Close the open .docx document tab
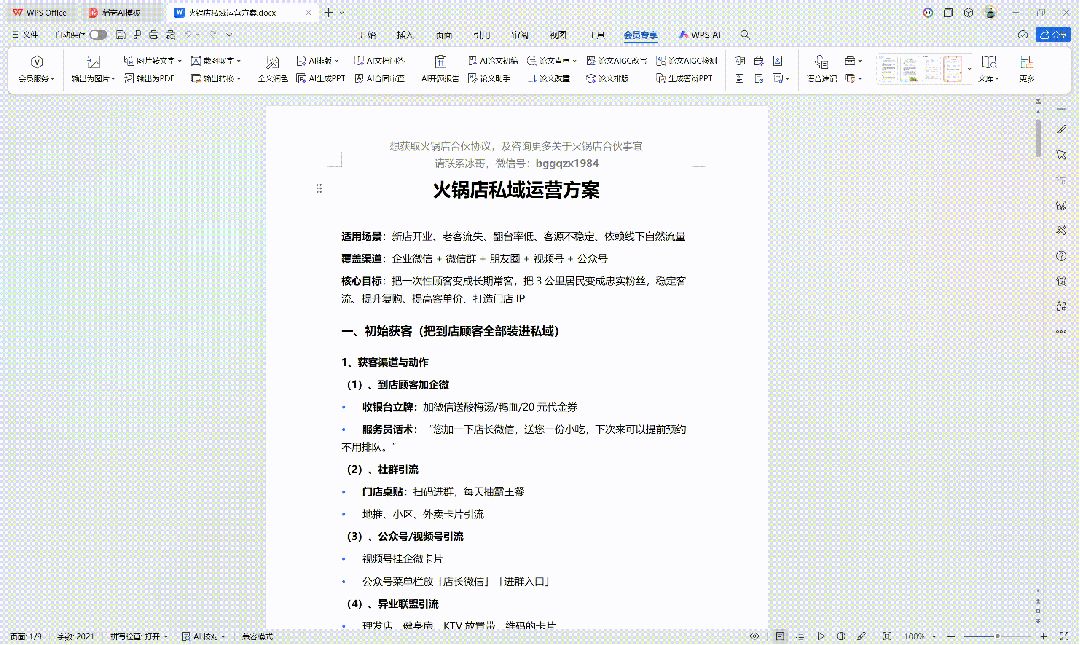 point(308,12)
